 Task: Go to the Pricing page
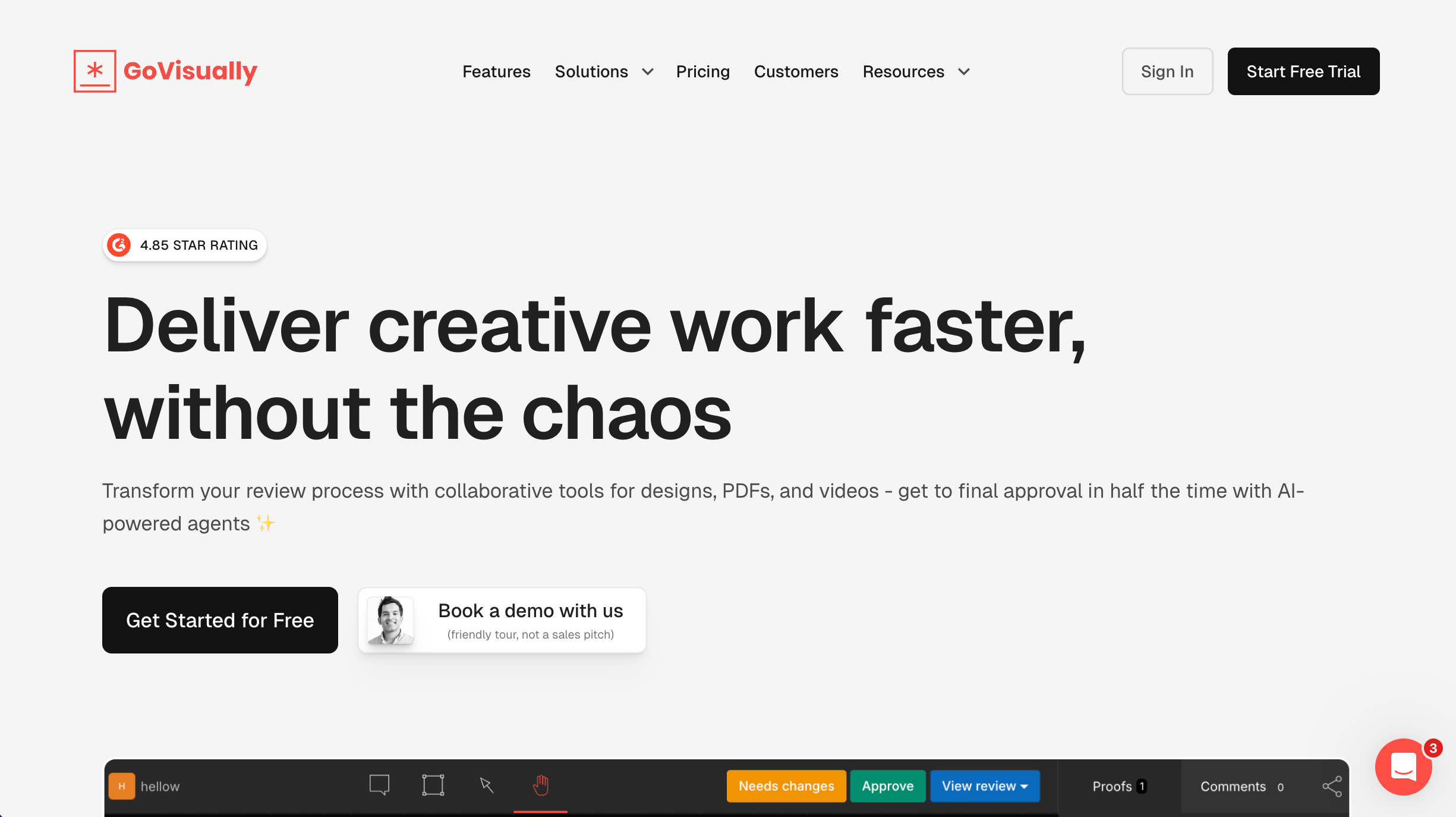coord(702,72)
